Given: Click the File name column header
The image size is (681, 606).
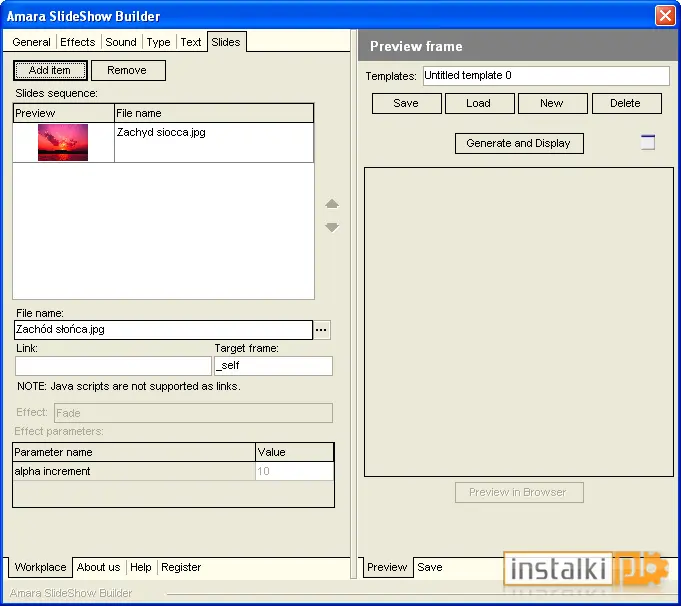Looking at the screenshot, I should [x=214, y=113].
